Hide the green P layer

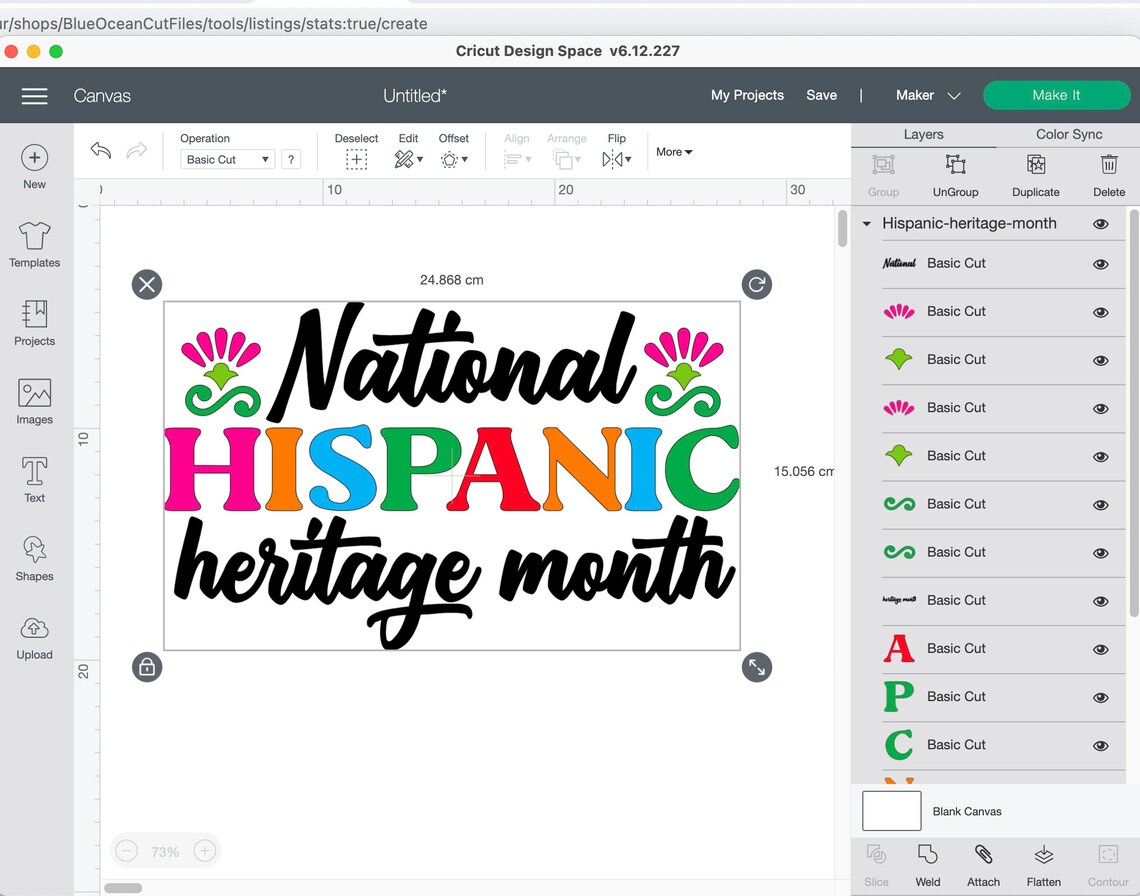click(x=1100, y=697)
